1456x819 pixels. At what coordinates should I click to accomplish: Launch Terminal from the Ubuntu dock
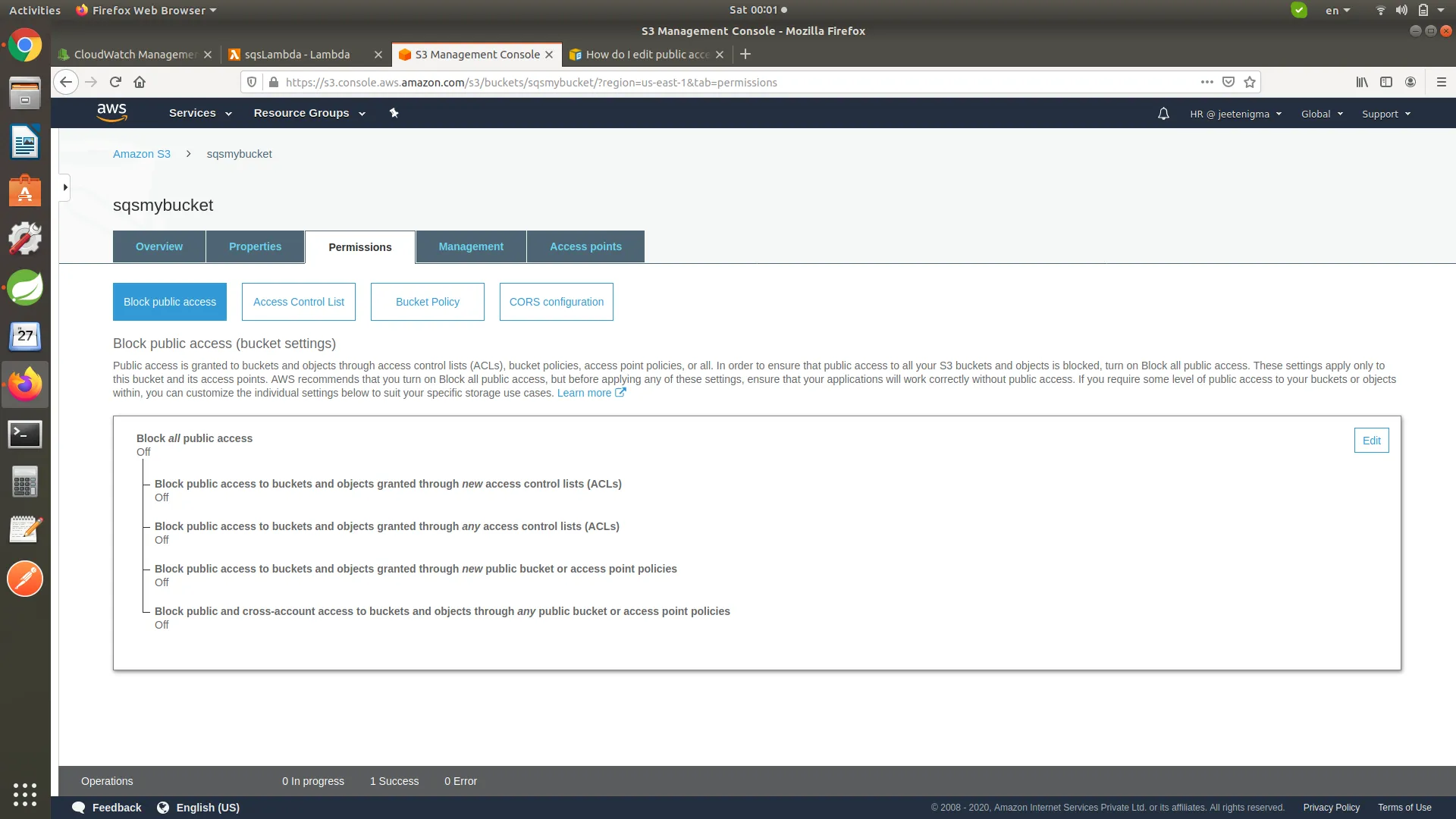[25, 434]
